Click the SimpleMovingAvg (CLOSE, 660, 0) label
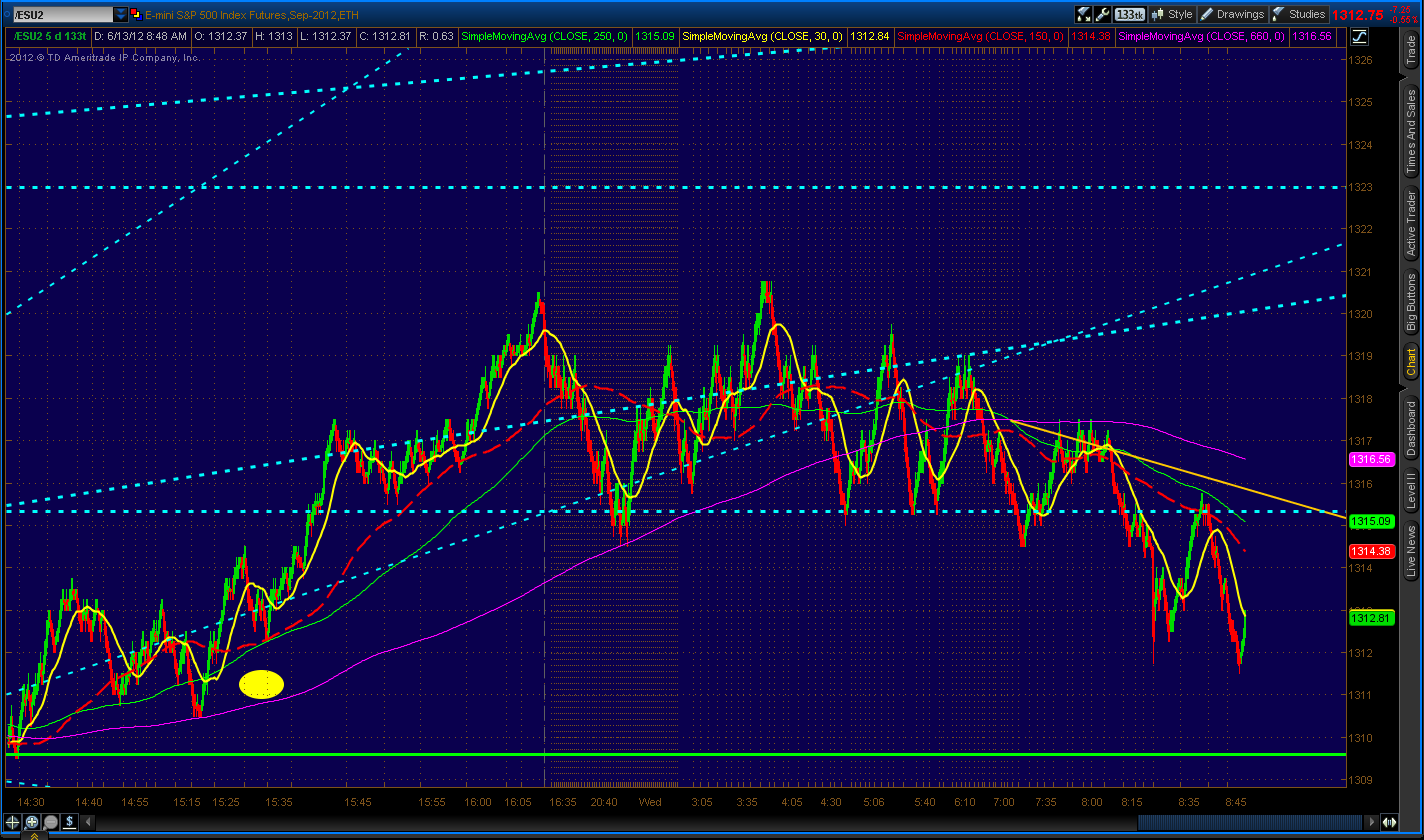 coord(1201,36)
